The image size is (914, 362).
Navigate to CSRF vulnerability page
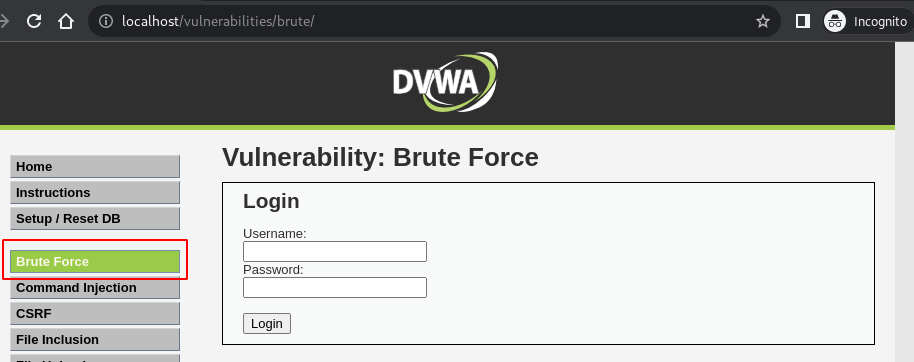(95, 314)
